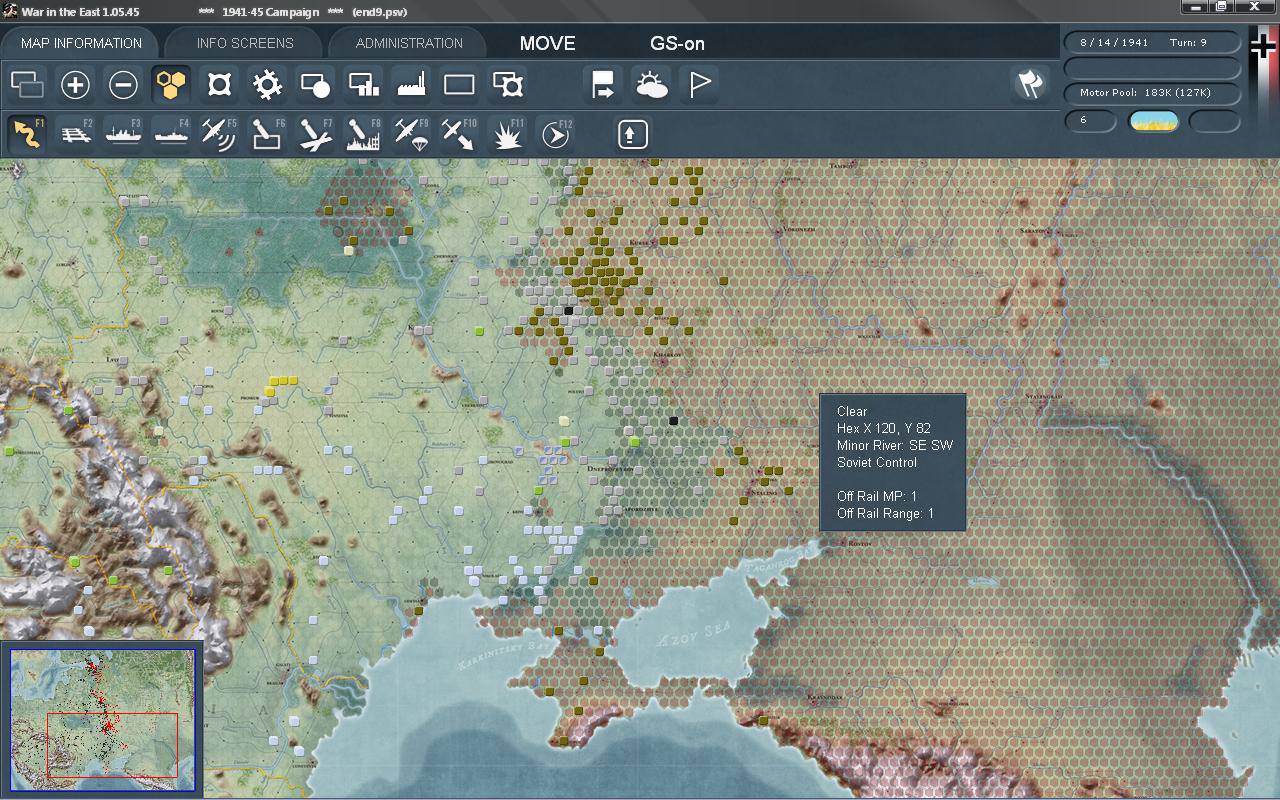Viewport: 1280px width, 800px height.
Task: Select F2 rail mode
Action: click(x=75, y=134)
